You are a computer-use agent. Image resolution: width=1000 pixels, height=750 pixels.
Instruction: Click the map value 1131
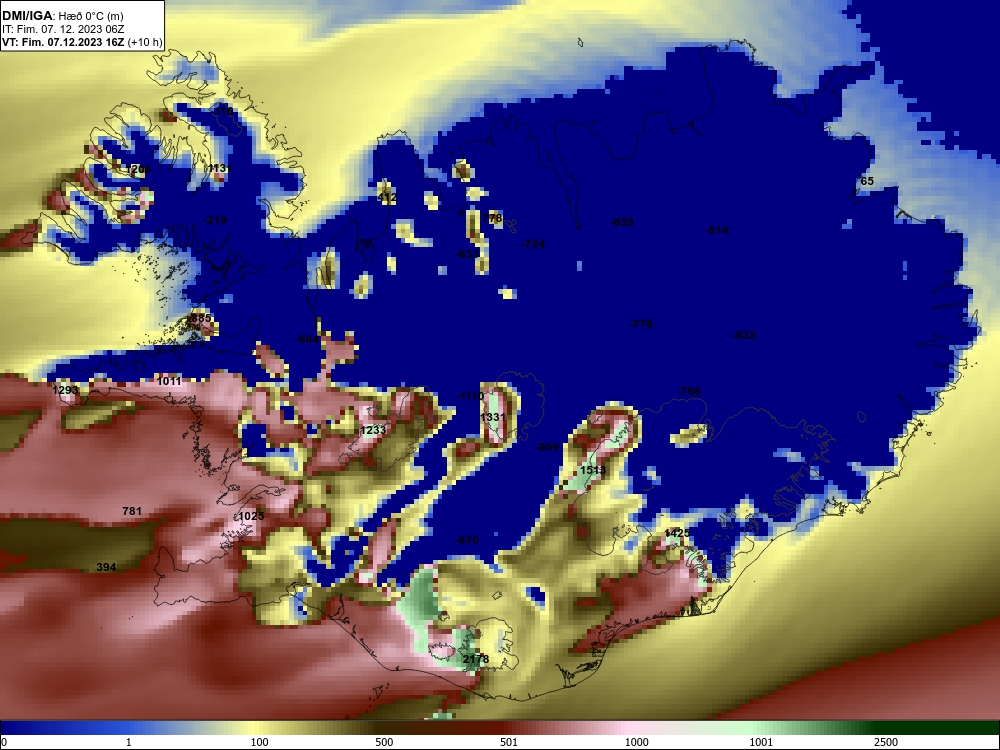219,168
